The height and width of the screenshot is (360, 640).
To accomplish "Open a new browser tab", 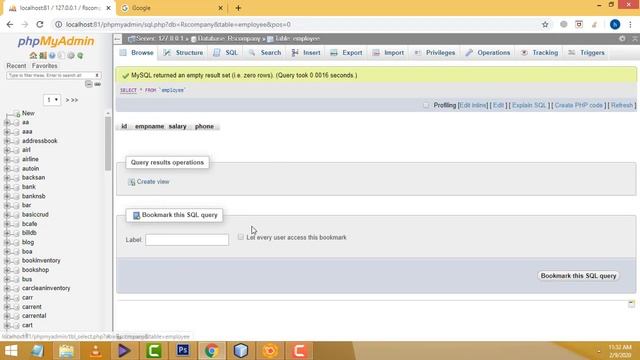I will coord(238,8).
